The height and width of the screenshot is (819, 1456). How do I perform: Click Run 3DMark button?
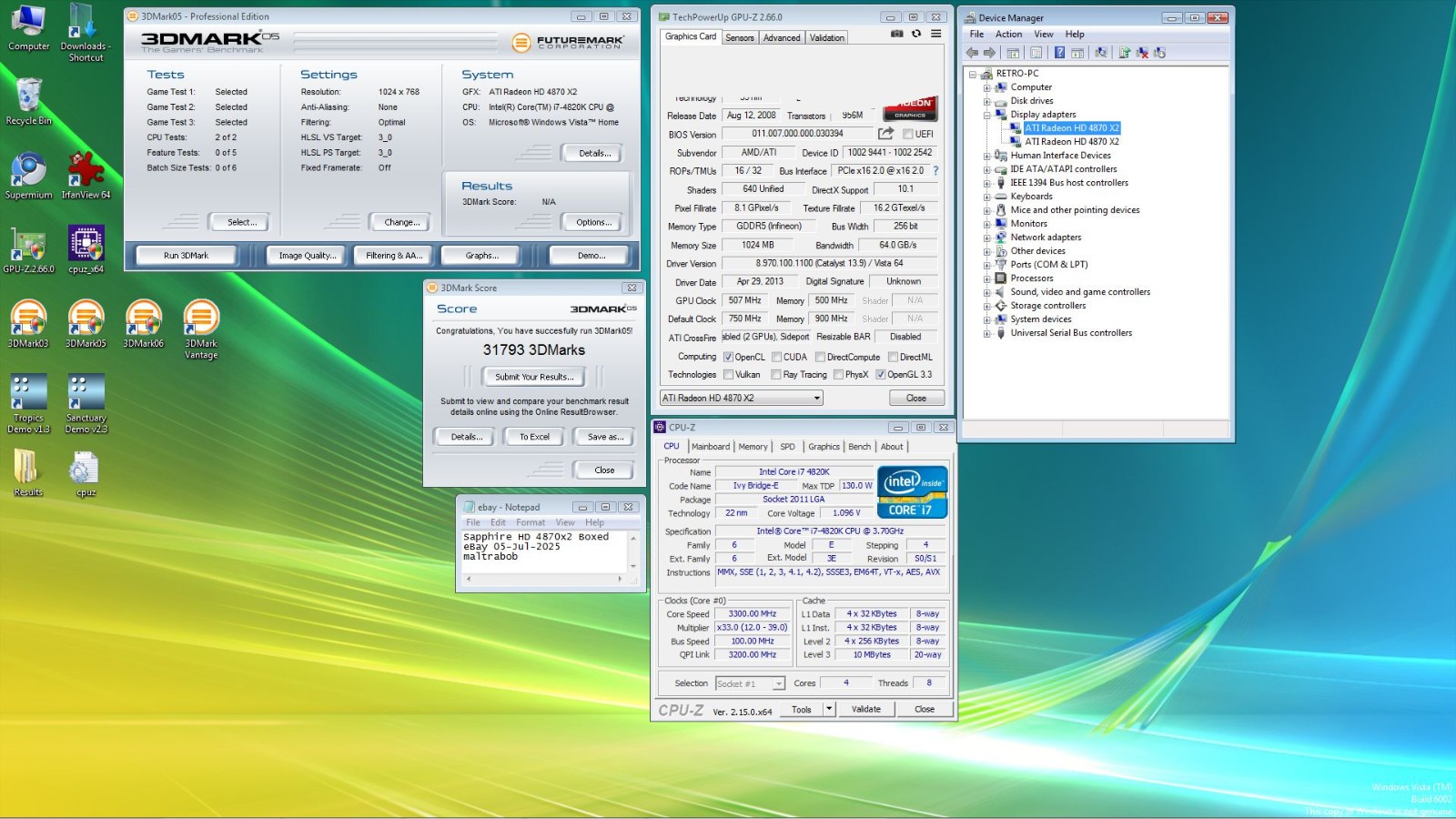186,256
